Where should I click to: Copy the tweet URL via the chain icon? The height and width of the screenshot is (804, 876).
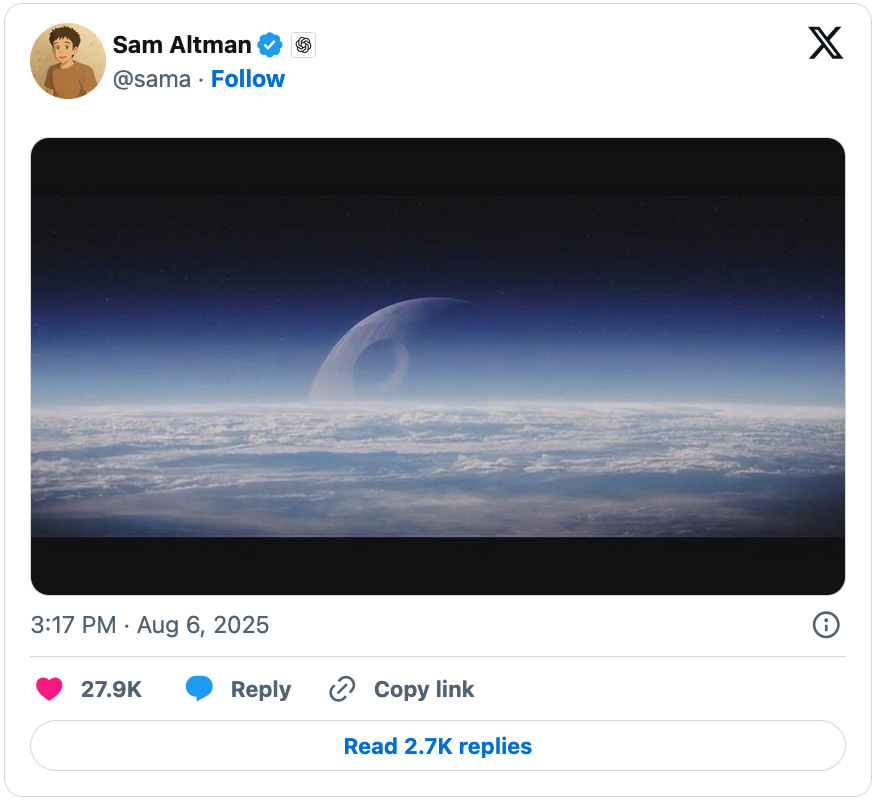point(341,689)
